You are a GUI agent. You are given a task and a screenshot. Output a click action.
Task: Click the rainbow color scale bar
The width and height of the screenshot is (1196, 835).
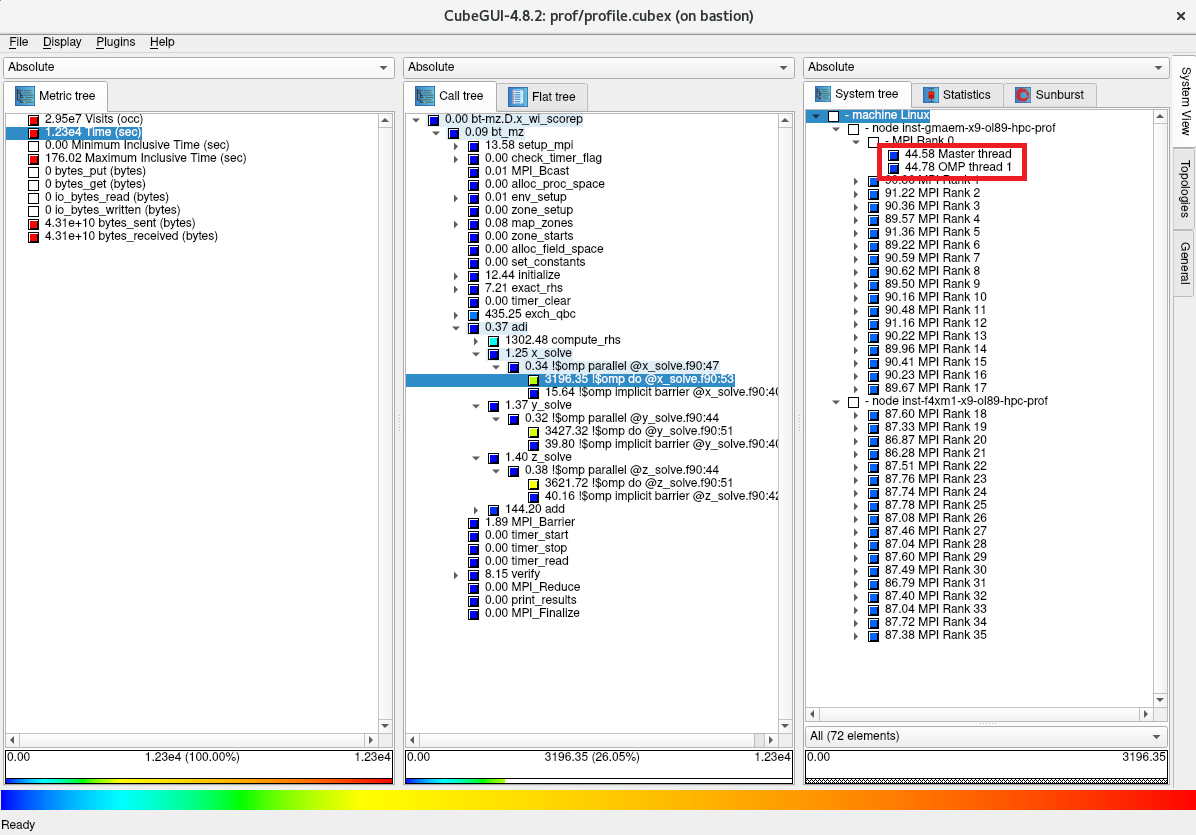[598, 800]
